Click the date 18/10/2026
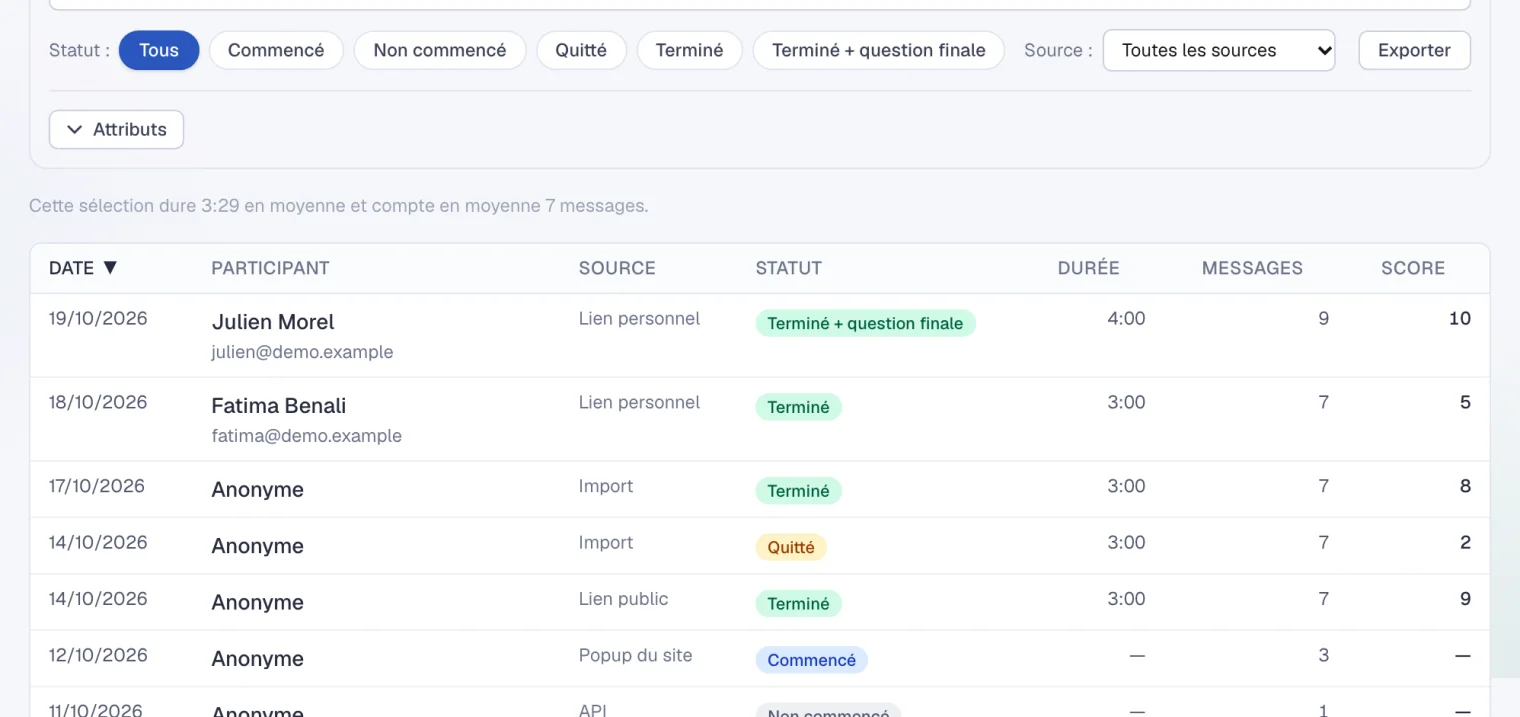Image resolution: width=1520 pixels, height=717 pixels. (98, 403)
